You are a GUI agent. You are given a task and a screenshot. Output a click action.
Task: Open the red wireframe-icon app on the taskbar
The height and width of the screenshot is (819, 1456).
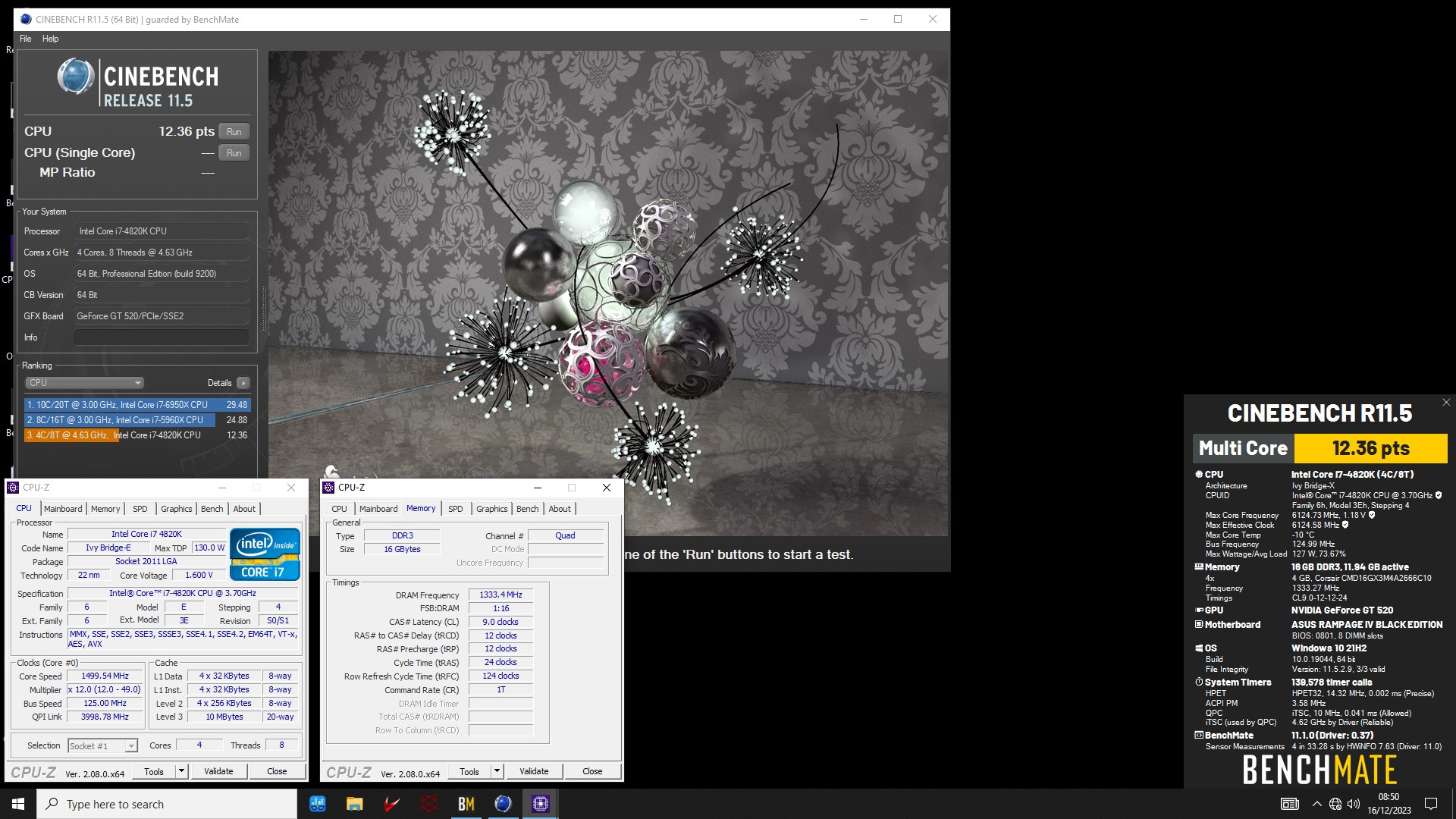coord(428,804)
